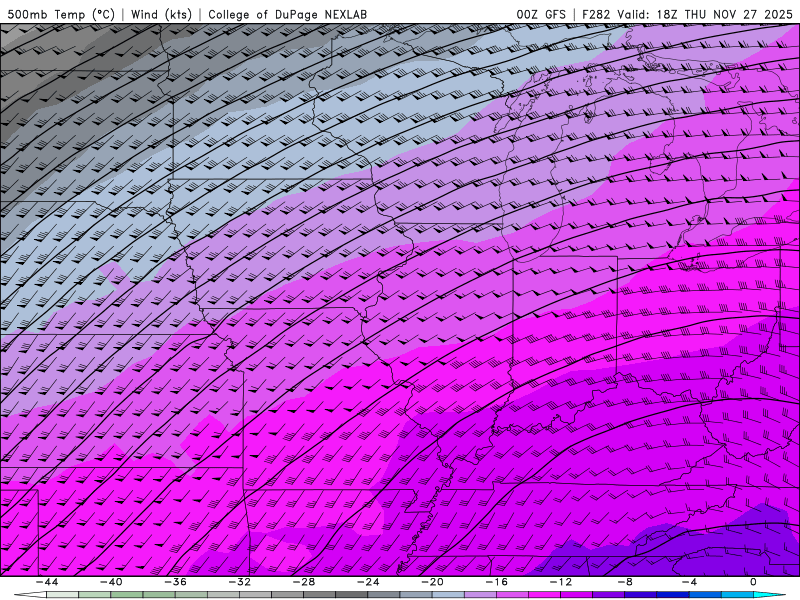Click the -12 color scale label

(x=561, y=582)
